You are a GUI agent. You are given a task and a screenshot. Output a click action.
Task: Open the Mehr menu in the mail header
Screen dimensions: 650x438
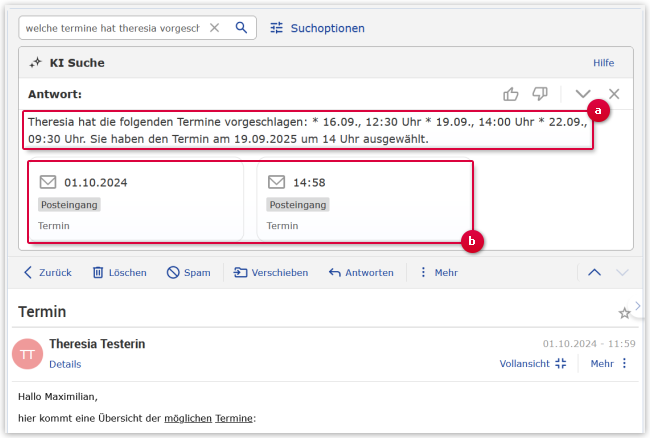609,363
